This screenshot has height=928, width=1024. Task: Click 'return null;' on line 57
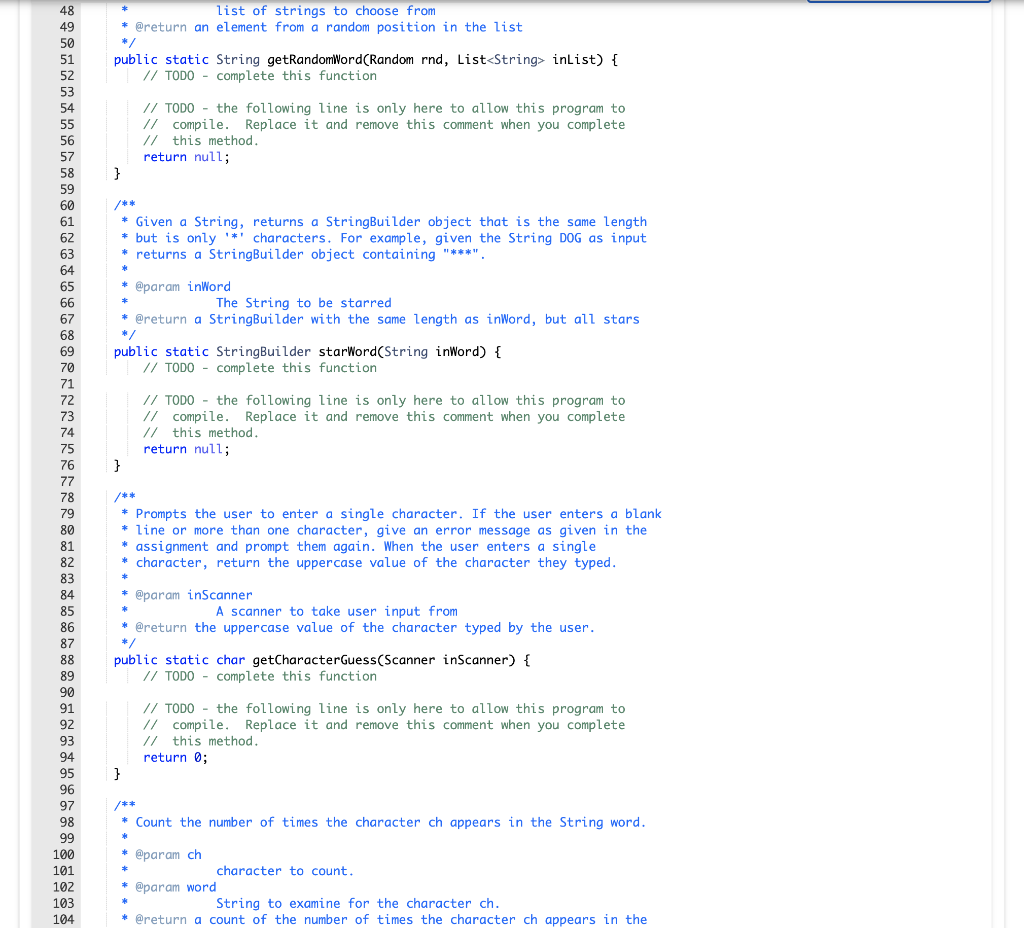187,157
